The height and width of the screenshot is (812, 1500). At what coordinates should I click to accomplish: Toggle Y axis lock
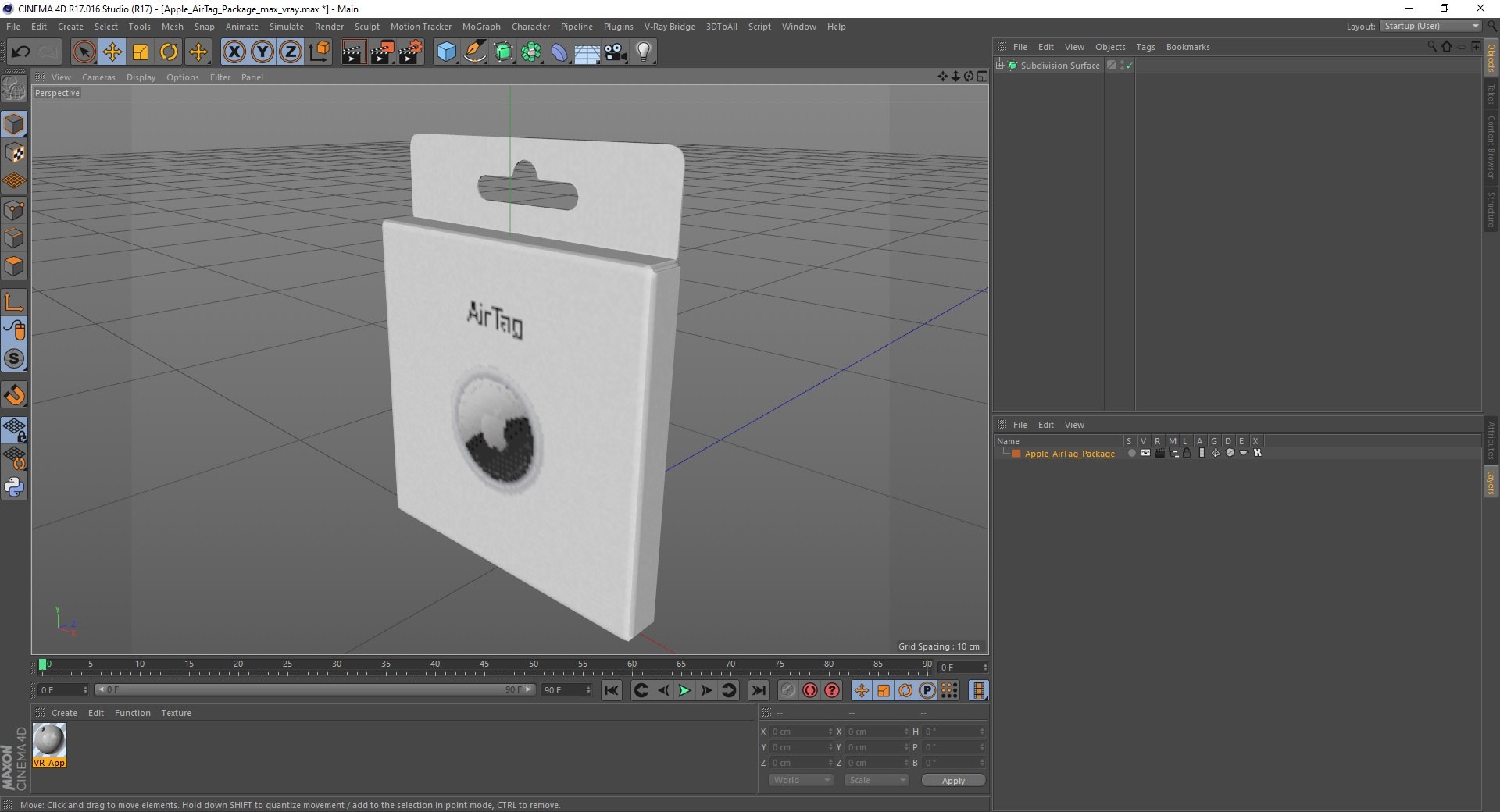262,52
